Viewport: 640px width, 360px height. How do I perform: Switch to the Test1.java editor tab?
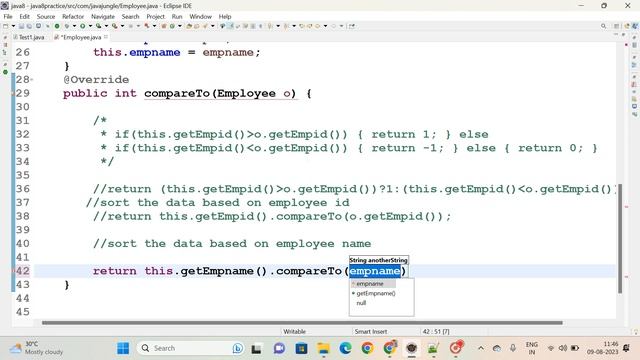click(x=29, y=37)
